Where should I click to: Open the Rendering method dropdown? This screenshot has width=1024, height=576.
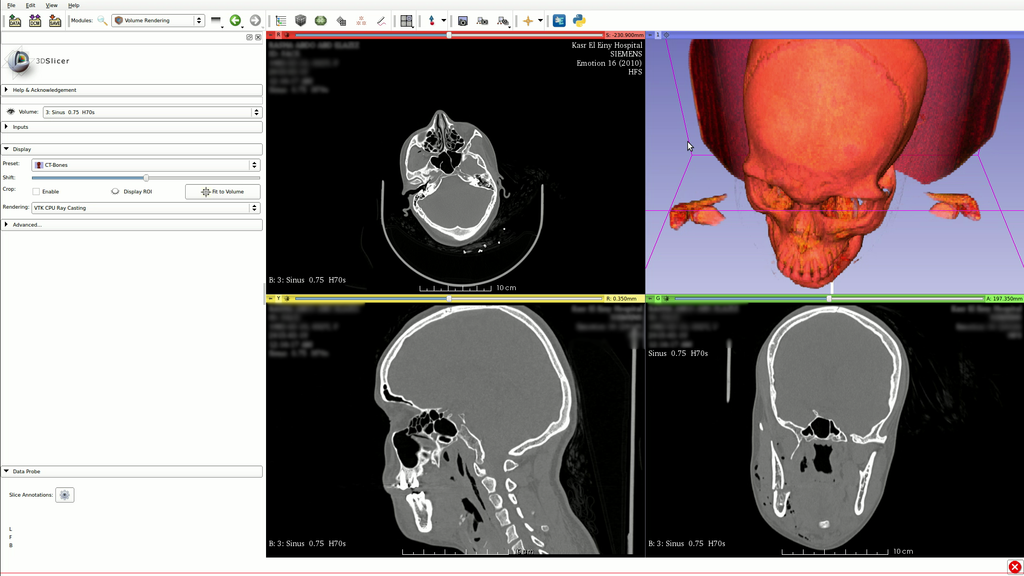146,208
